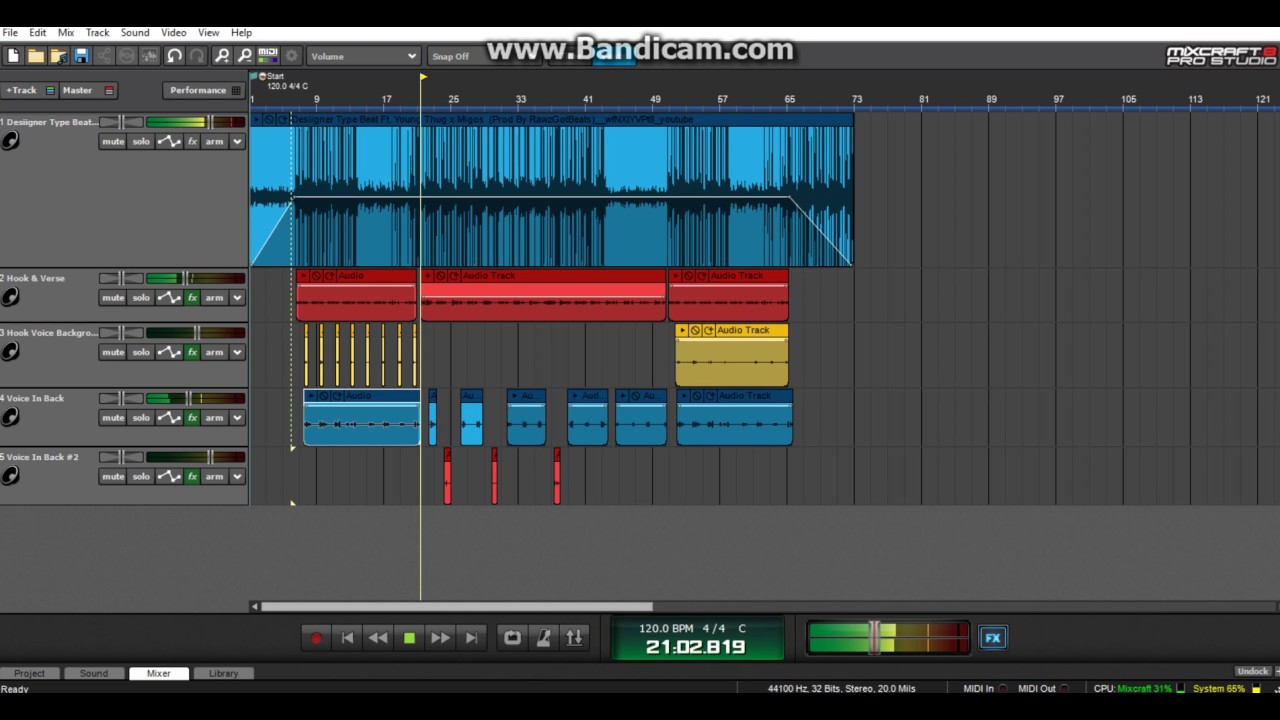The height and width of the screenshot is (720, 1280).
Task: Open a project via the folder icon
Action: click(36, 56)
